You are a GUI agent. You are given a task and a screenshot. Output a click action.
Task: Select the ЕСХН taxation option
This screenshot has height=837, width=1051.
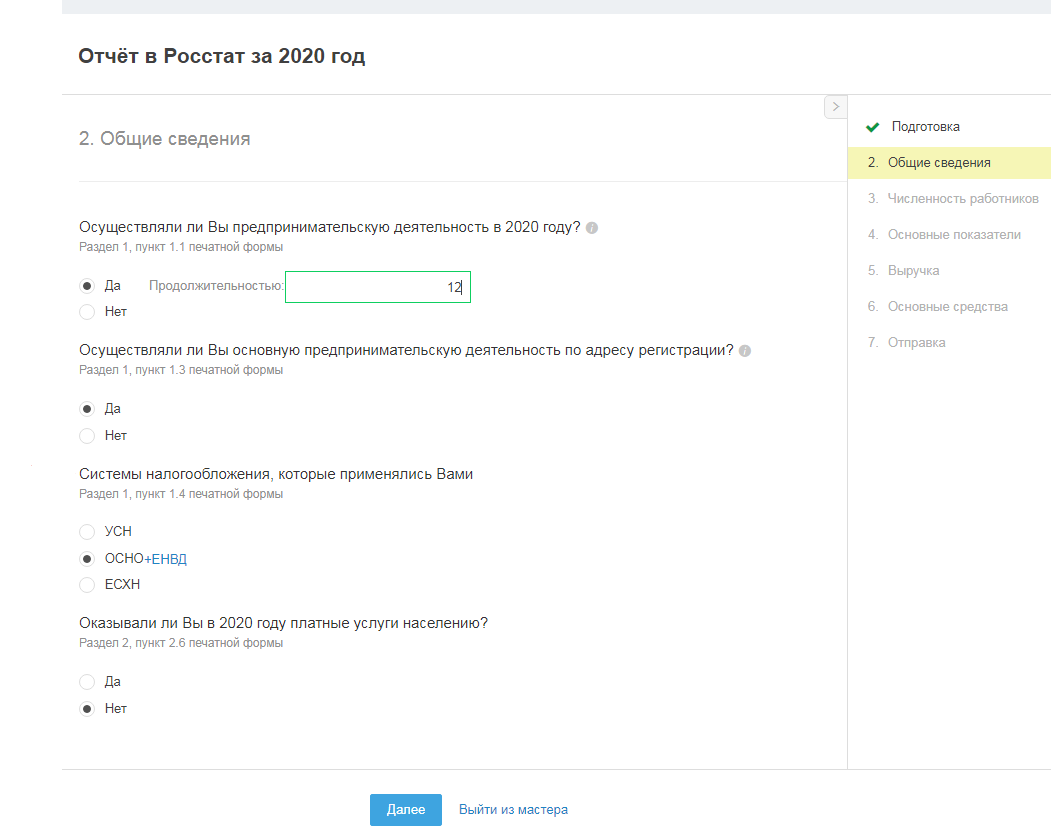point(87,585)
